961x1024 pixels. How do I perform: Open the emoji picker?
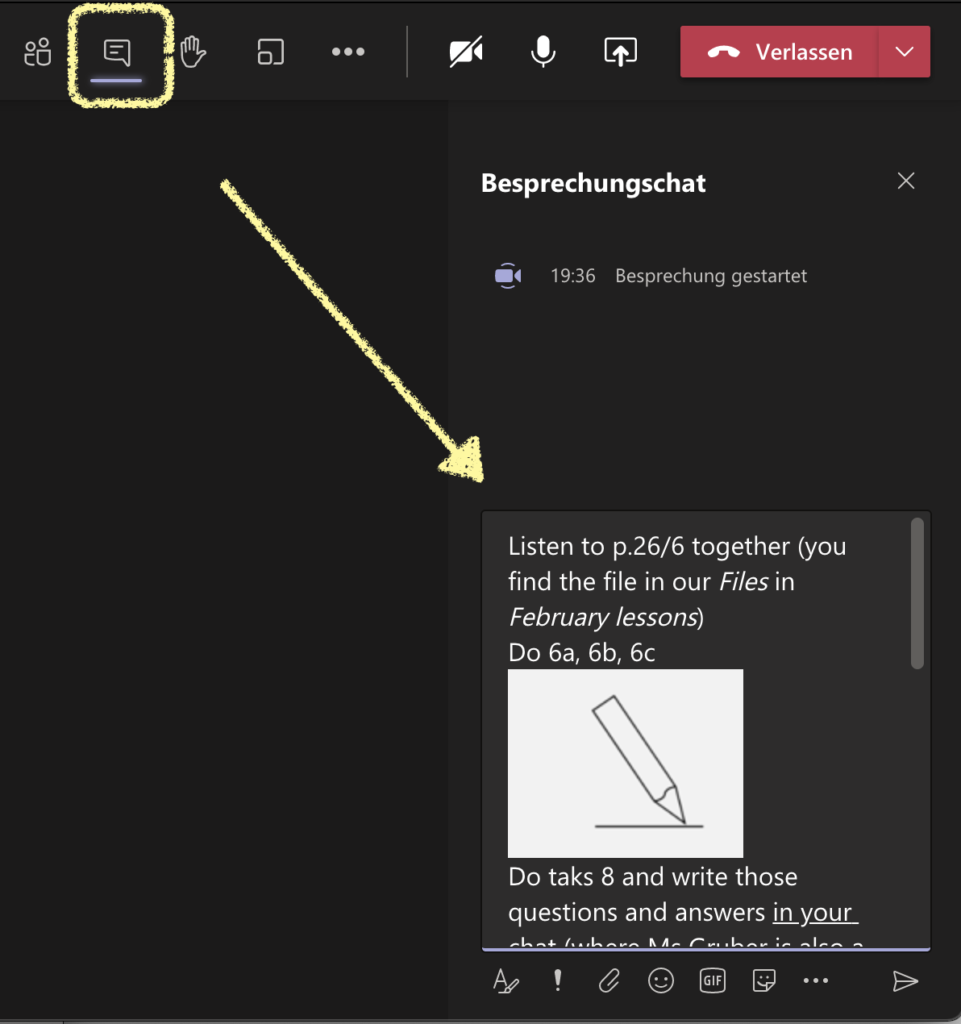click(661, 980)
